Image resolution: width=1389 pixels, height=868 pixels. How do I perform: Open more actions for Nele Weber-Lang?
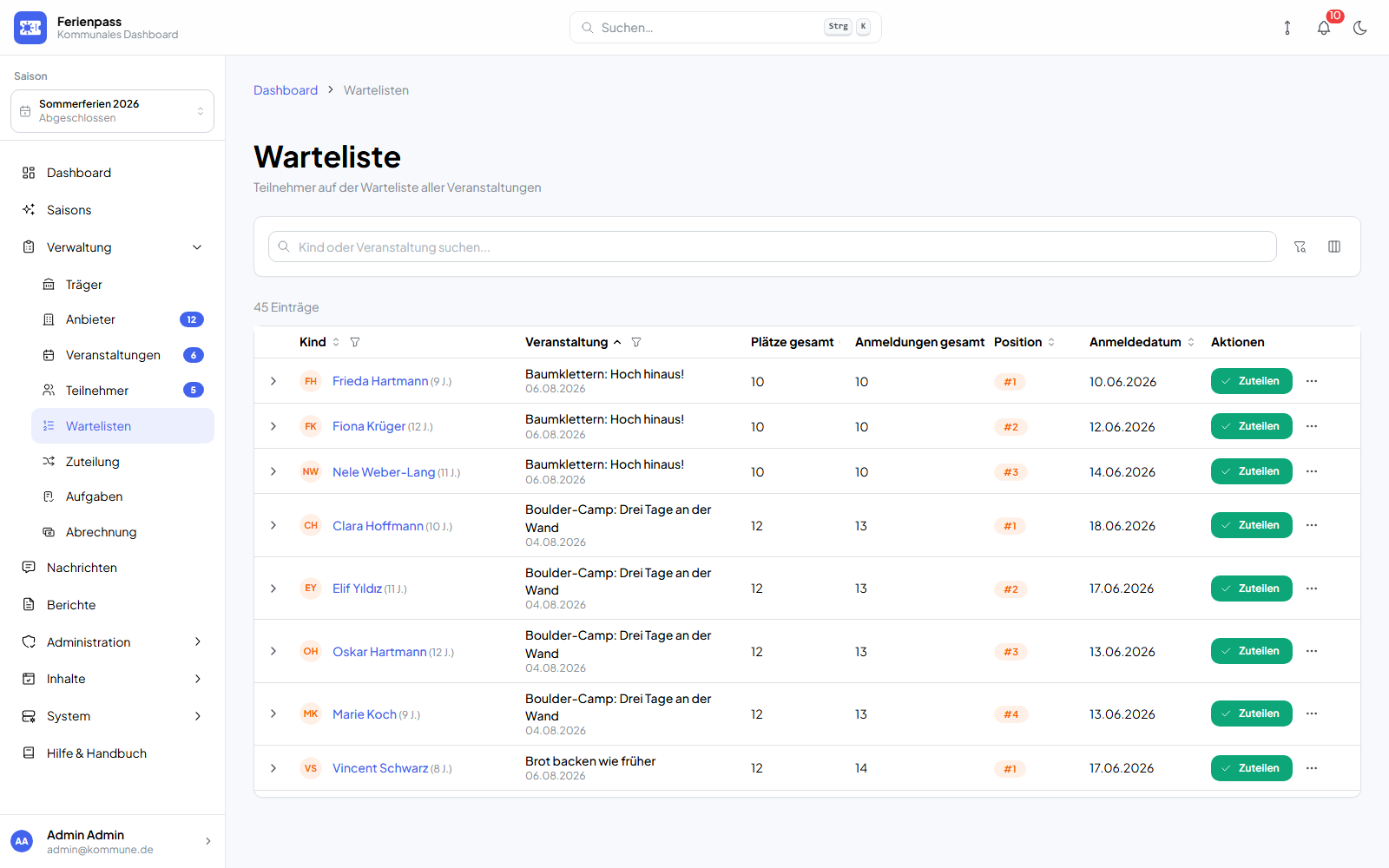pyautogui.click(x=1312, y=471)
